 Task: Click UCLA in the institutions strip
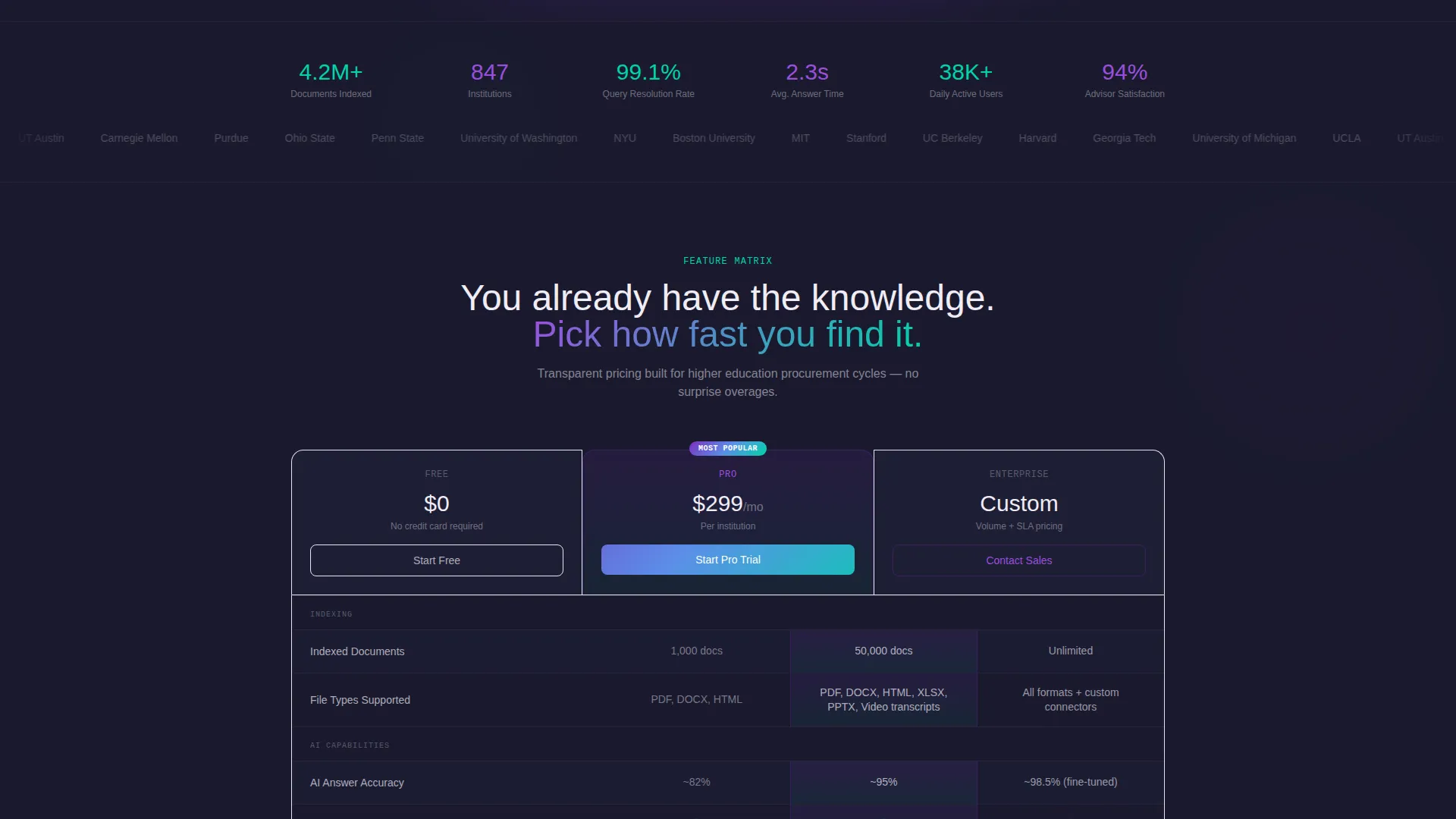(x=1346, y=138)
